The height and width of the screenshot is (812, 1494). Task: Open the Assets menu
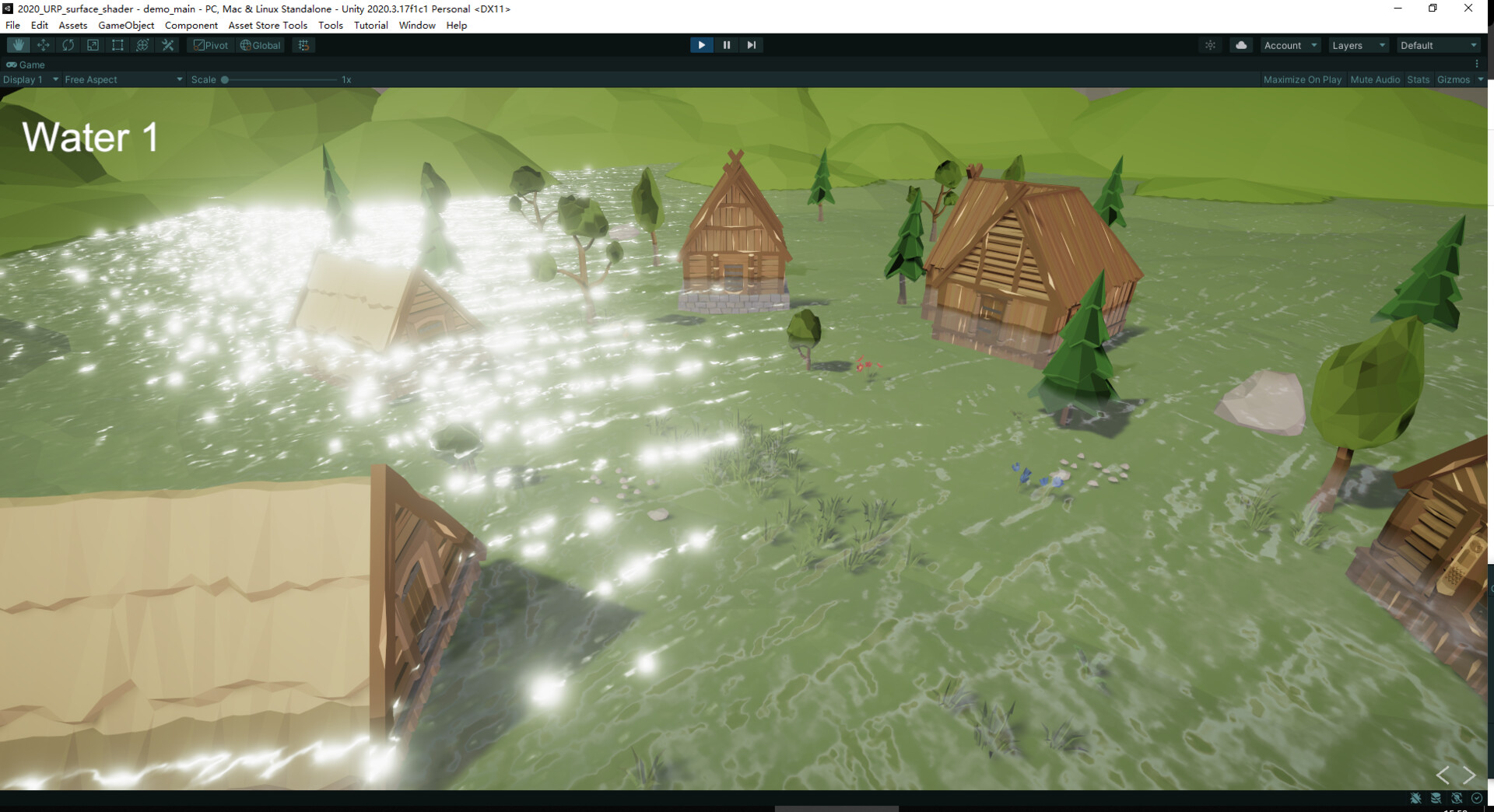click(x=72, y=25)
